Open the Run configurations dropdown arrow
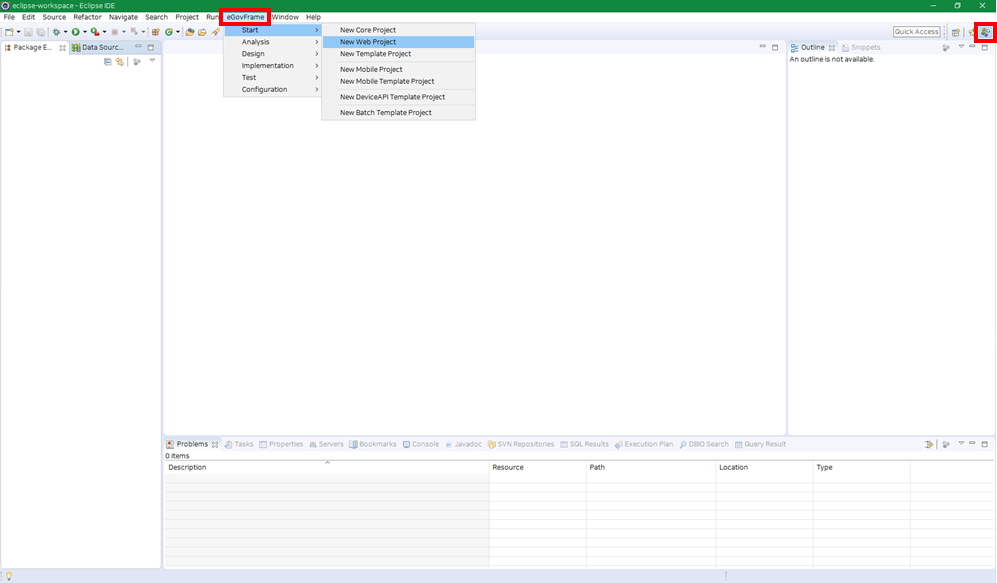Screen dimensions: 997x583 (x=85, y=32)
